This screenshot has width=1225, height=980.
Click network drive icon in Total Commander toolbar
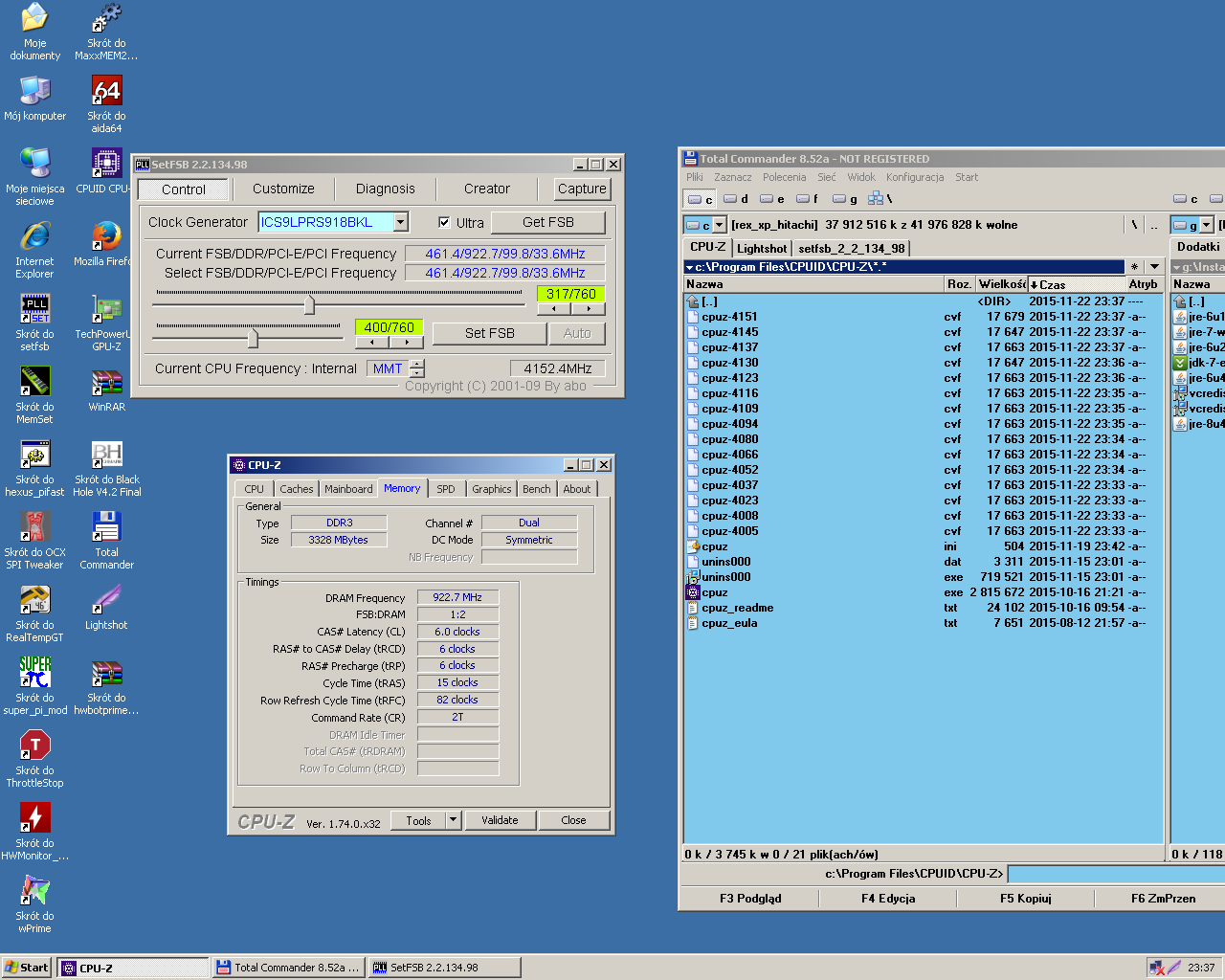point(875,198)
